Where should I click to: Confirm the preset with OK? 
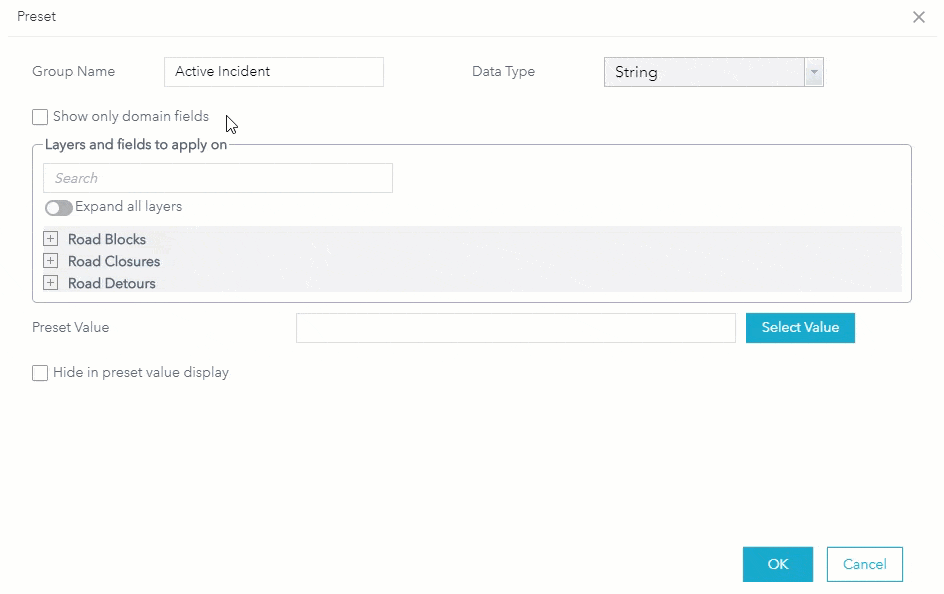tap(777, 564)
